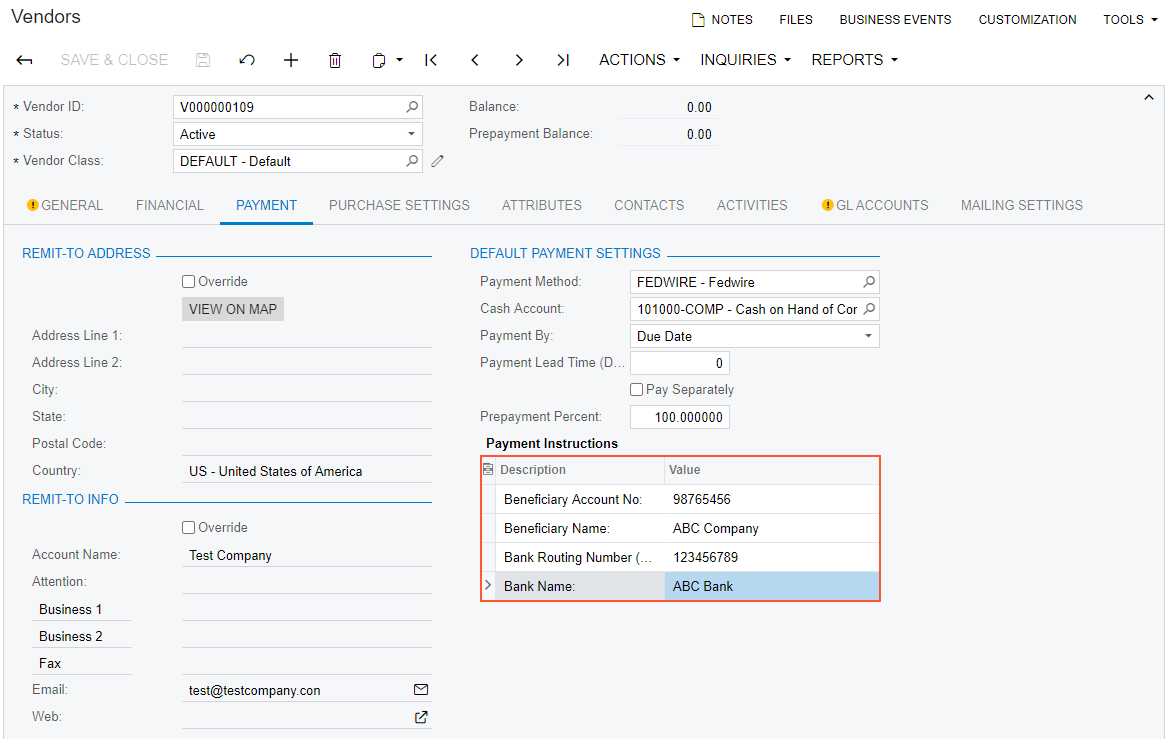Enable Override under Remit-To Address

tap(189, 282)
